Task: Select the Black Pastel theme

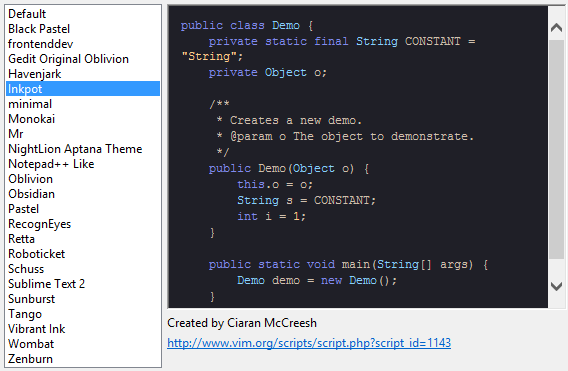Action: [x=83, y=29]
